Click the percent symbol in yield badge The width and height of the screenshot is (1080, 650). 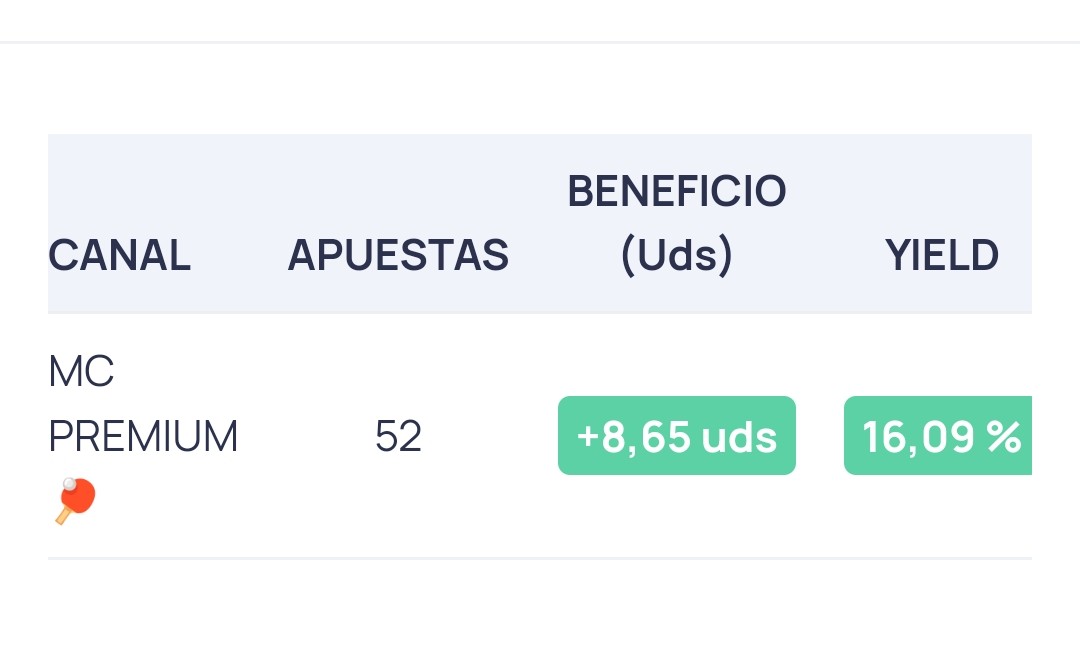[1004, 437]
